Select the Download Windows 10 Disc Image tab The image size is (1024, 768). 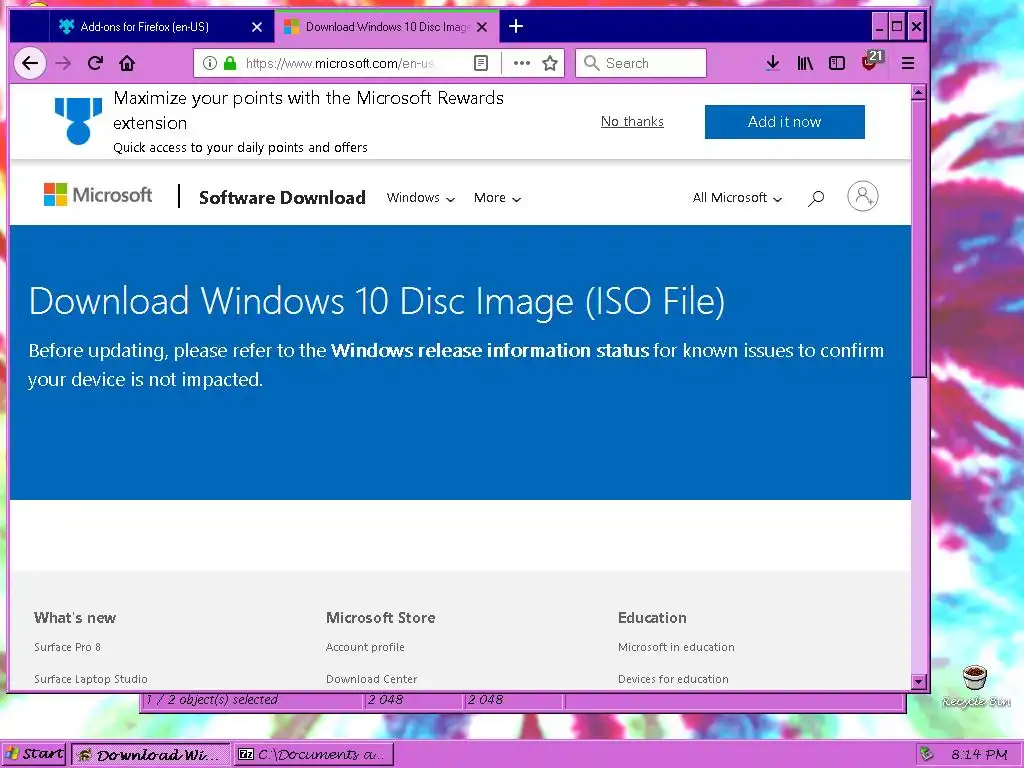[x=387, y=27]
